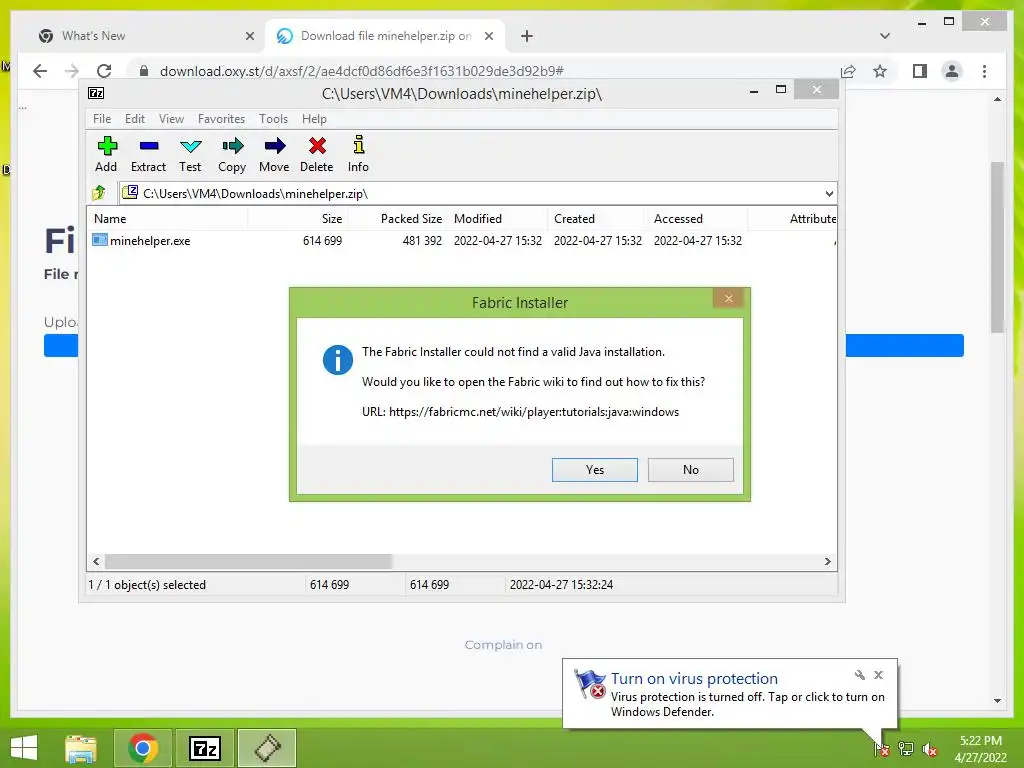Click Yes in Fabric Installer dialog
1024x768 pixels.
pyautogui.click(x=594, y=470)
